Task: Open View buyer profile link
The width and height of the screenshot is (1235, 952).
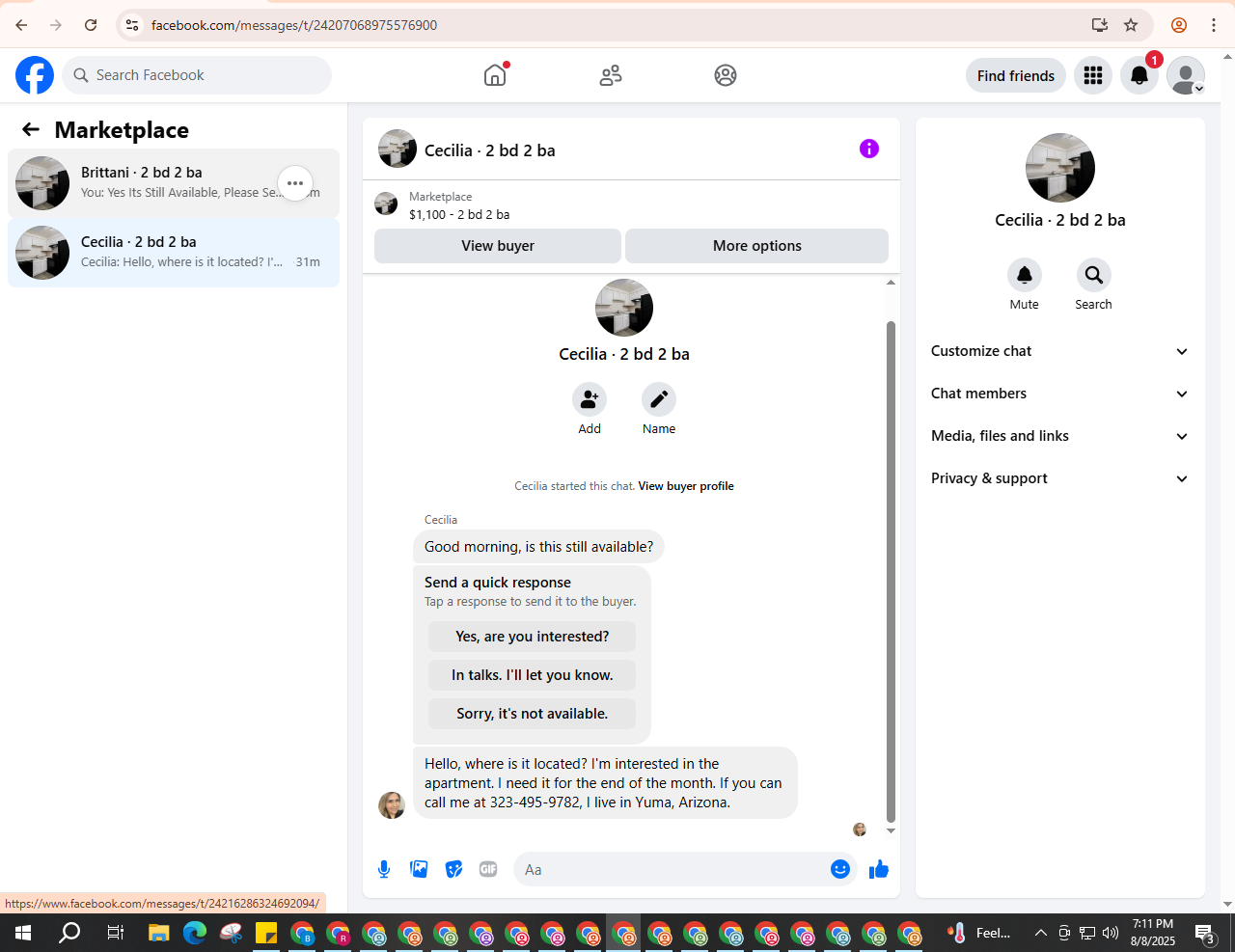Action: 686,486
